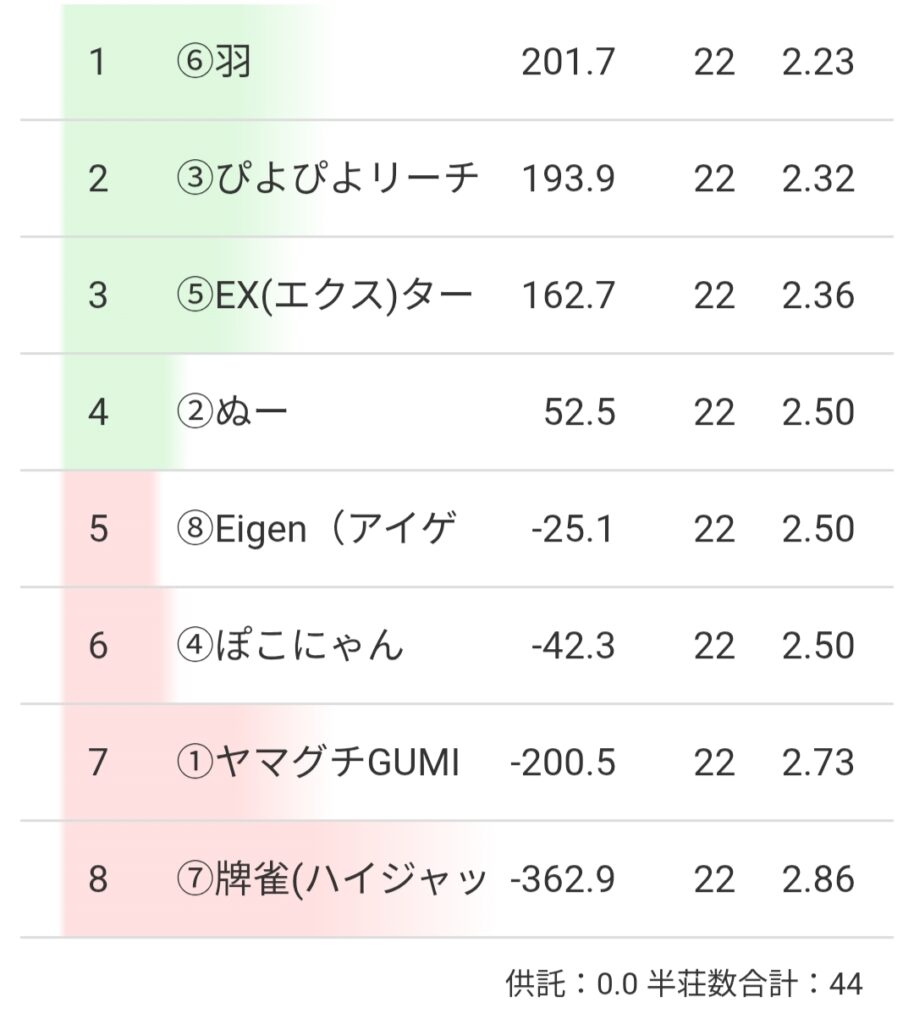Click team ②ぬー in rank 4

(x=232, y=412)
